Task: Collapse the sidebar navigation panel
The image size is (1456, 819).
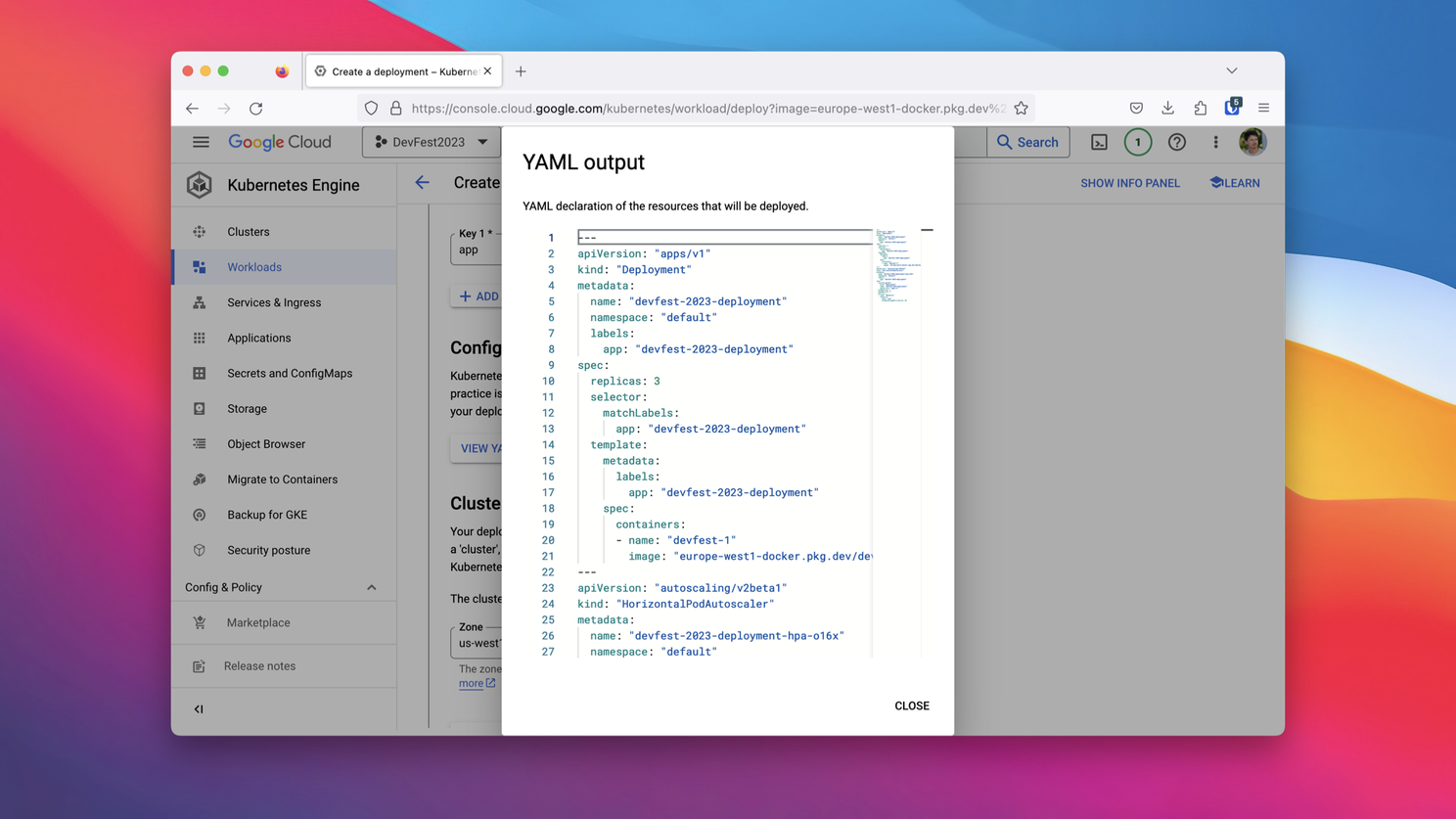Action: pos(199,708)
